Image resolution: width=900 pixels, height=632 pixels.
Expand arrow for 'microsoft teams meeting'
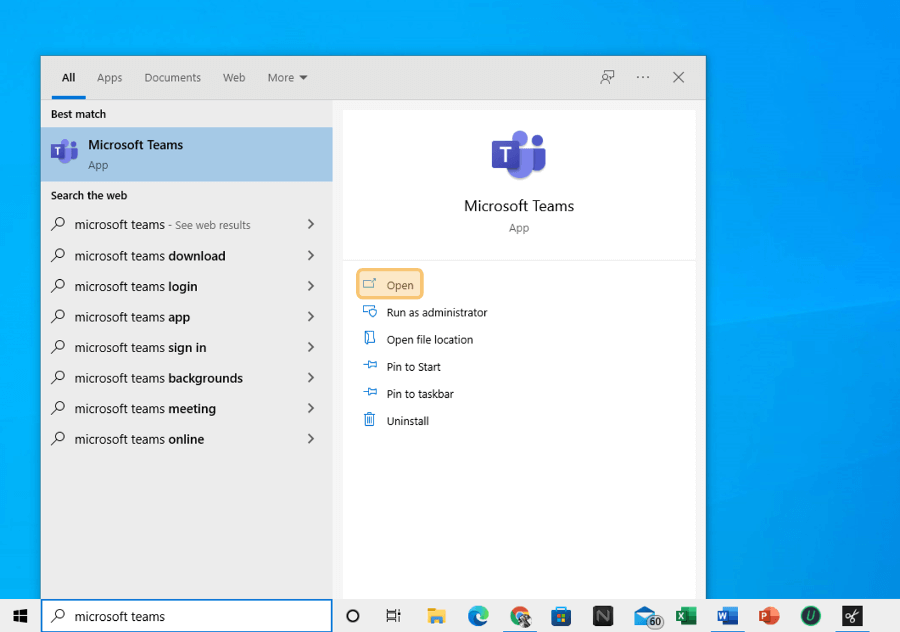coord(311,408)
